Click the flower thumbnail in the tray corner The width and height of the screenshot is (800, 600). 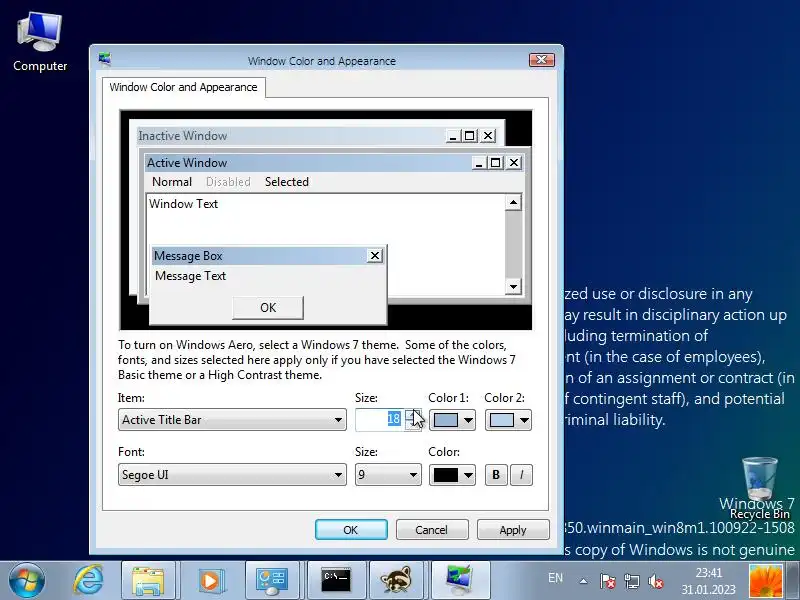(x=766, y=581)
